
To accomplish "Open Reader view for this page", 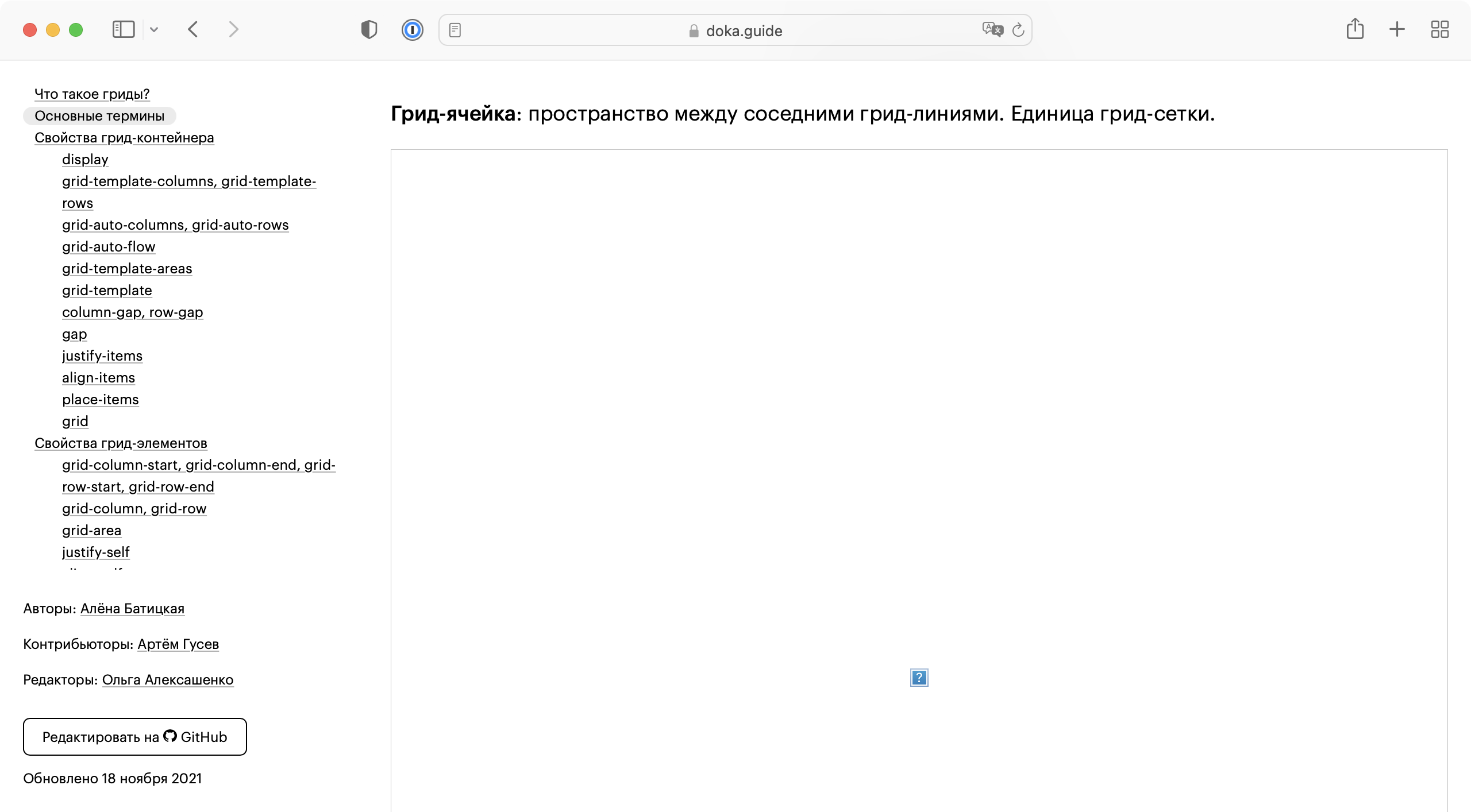I will 456,30.
